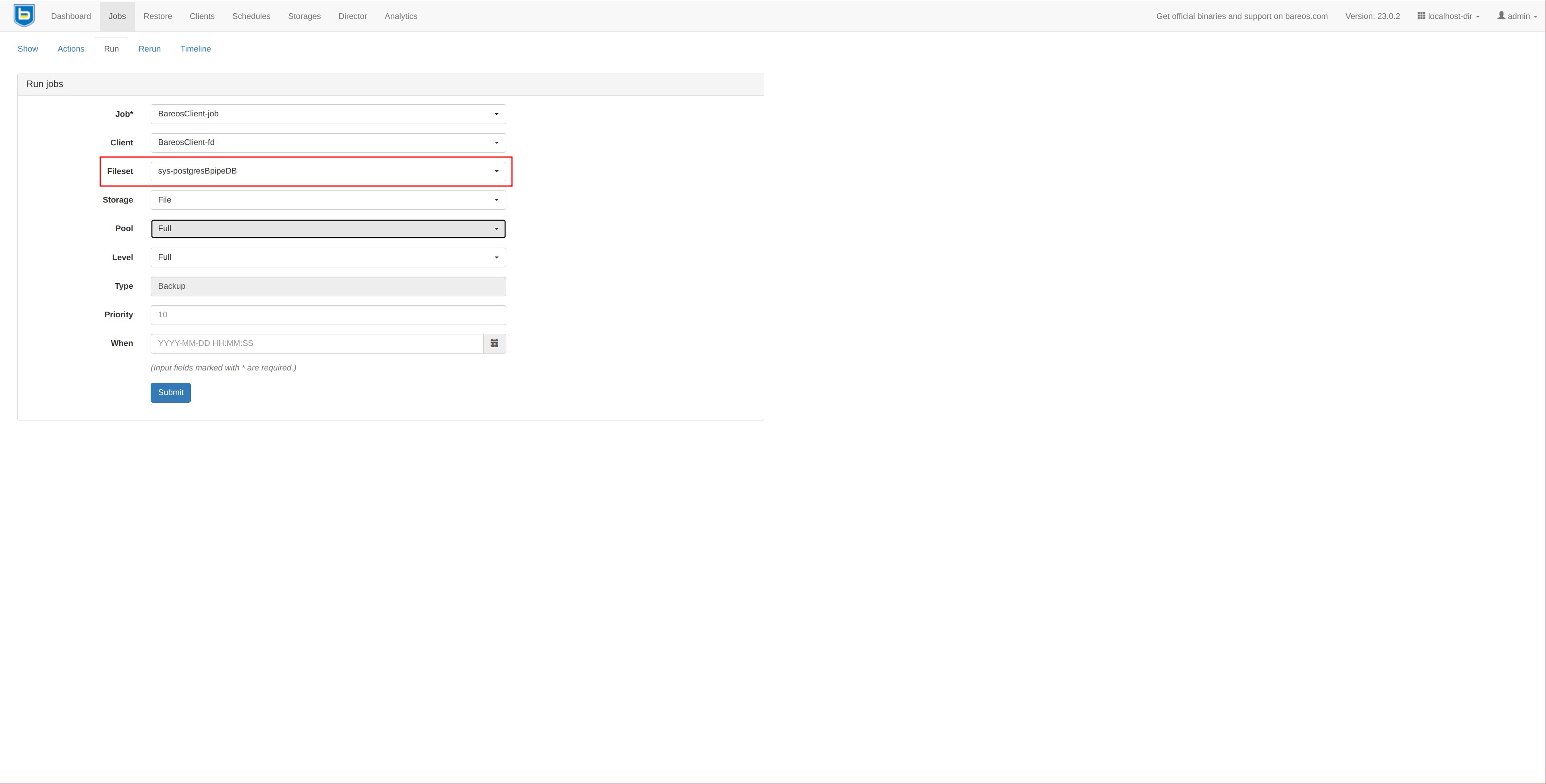Switch to the Rerun tab
The image size is (1546, 784).
pos(149,49)
